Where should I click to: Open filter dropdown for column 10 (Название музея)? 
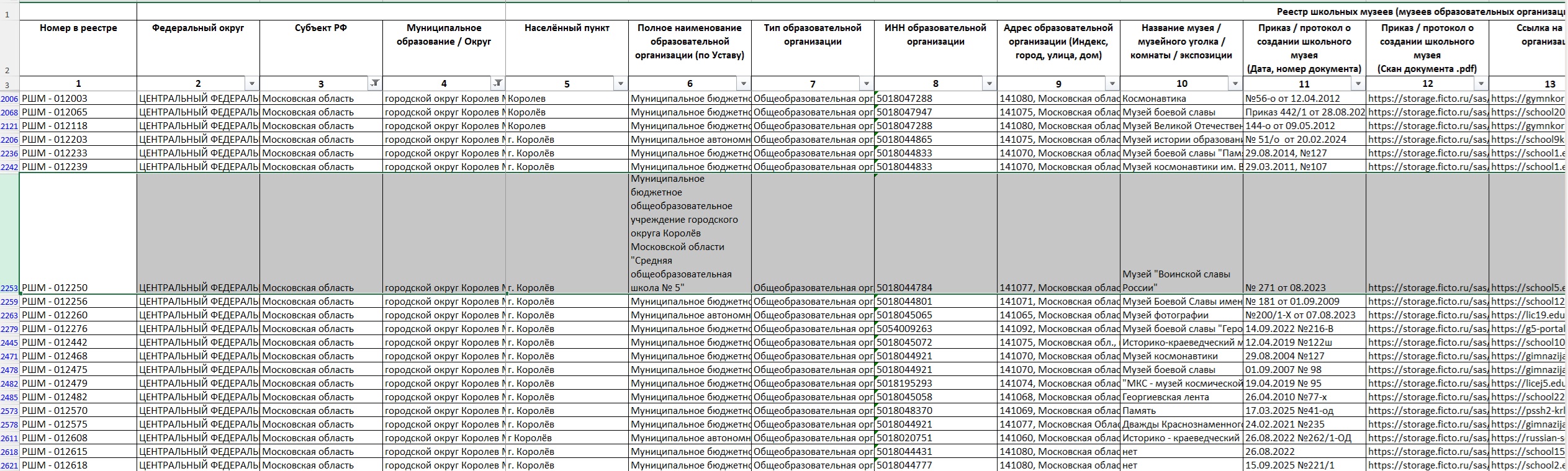tap(1235, 83)
